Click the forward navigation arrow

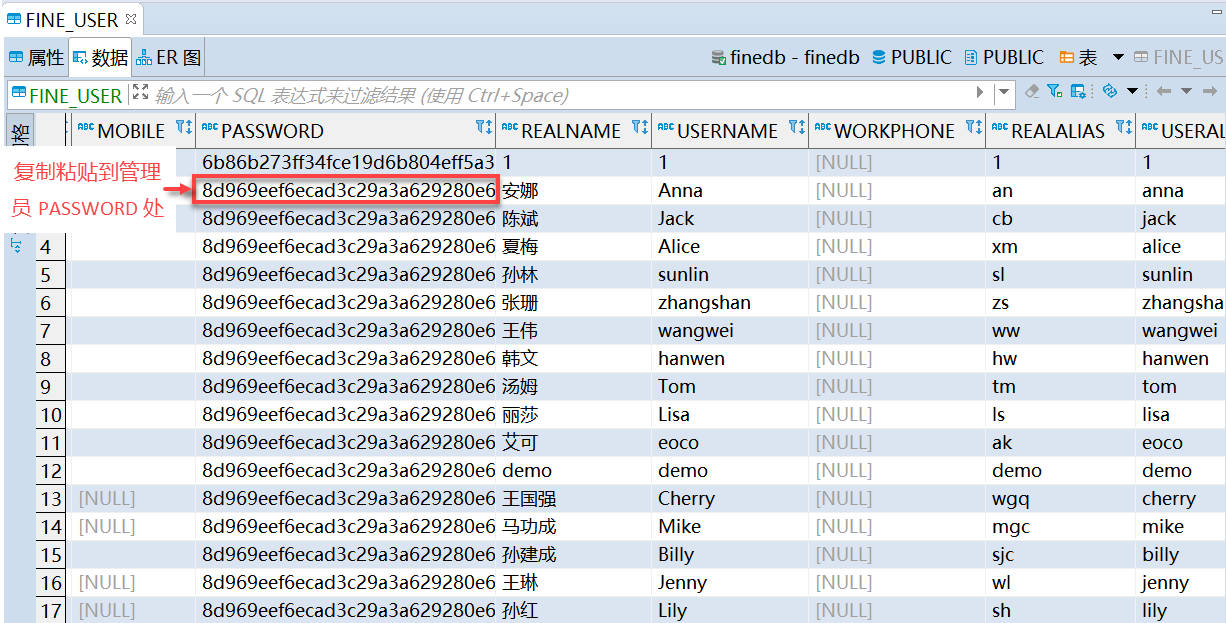pyautogui.click(x=1212, y=91)
